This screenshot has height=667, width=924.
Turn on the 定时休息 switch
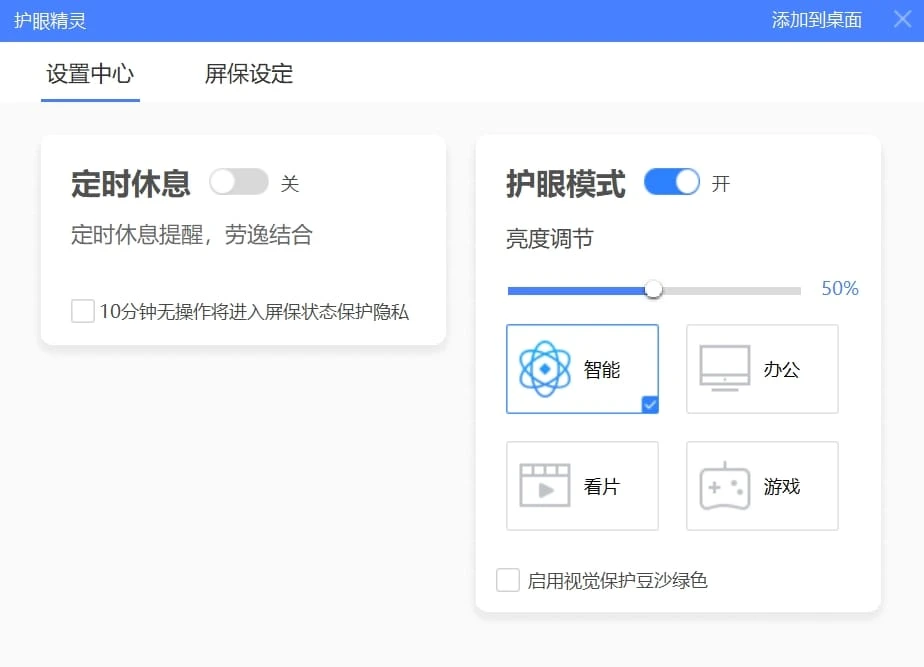[239, 182]
